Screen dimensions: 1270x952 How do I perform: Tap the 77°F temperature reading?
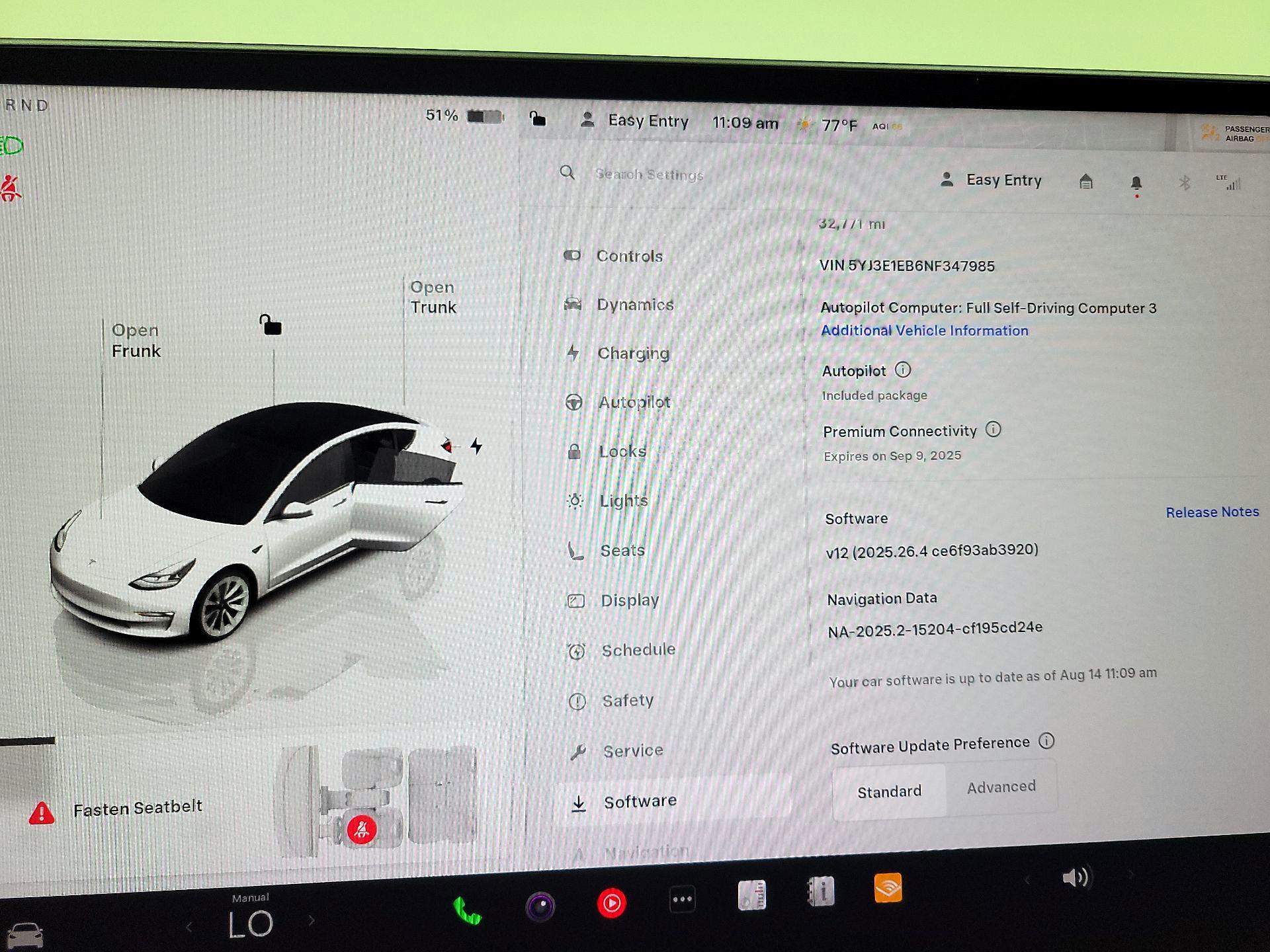pyautogui.click(x=839, y=125)
